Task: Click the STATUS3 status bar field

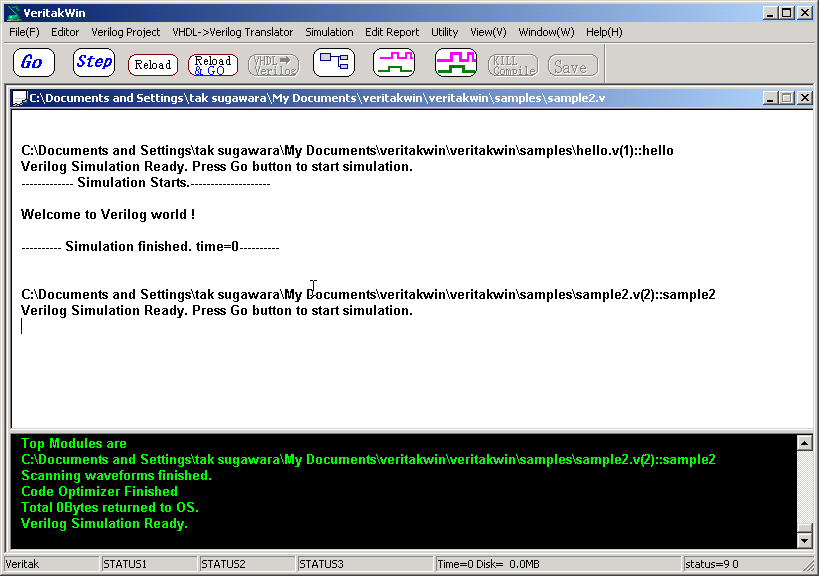Action: click(x=365, y=564)
